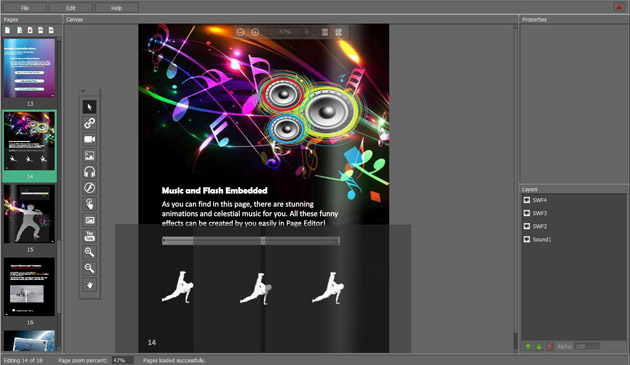Image resolution: width=630 pixels, height=365 pixels.
Task: Open the Help menu
Action: pos(117,8)
